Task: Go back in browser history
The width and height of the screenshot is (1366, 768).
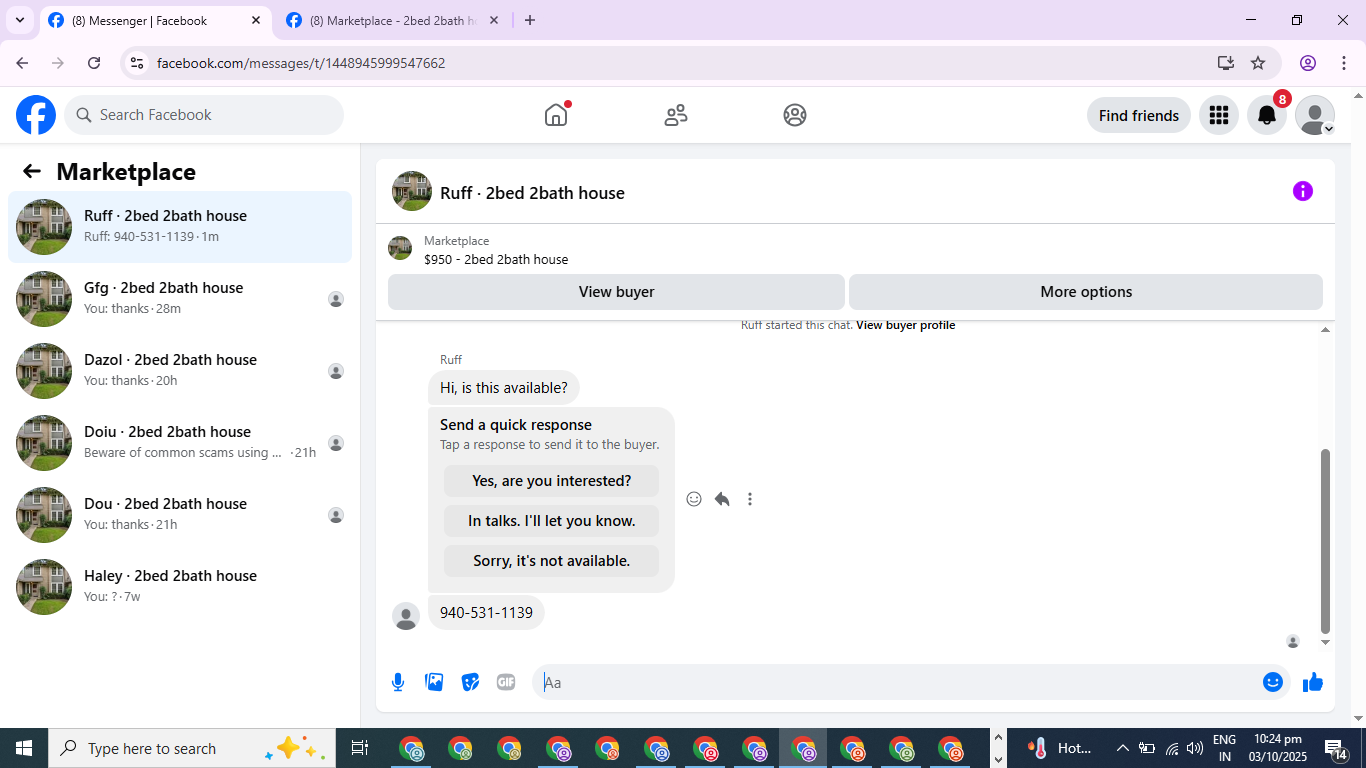Action: click(x=22, y=63)
